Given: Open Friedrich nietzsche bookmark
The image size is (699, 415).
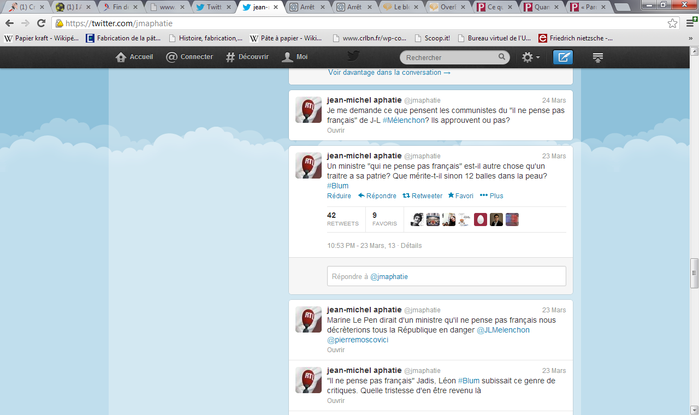Looking at the screenshot, I should click(576, 38).
